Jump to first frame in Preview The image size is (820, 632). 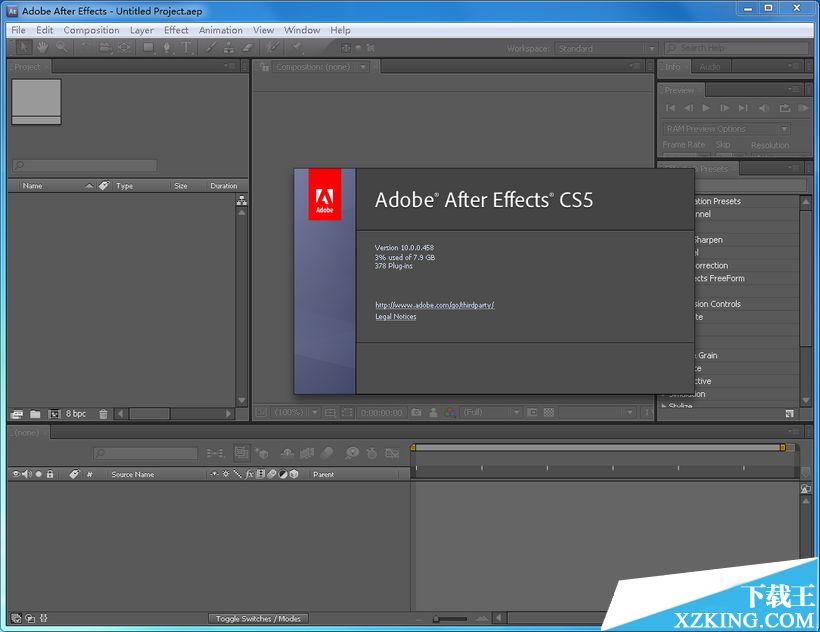pos(670,108)
